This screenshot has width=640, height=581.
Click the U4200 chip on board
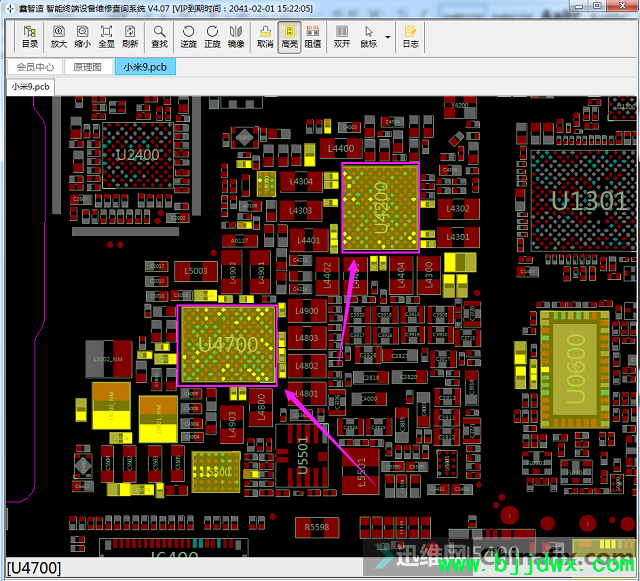tap(380, 207)
